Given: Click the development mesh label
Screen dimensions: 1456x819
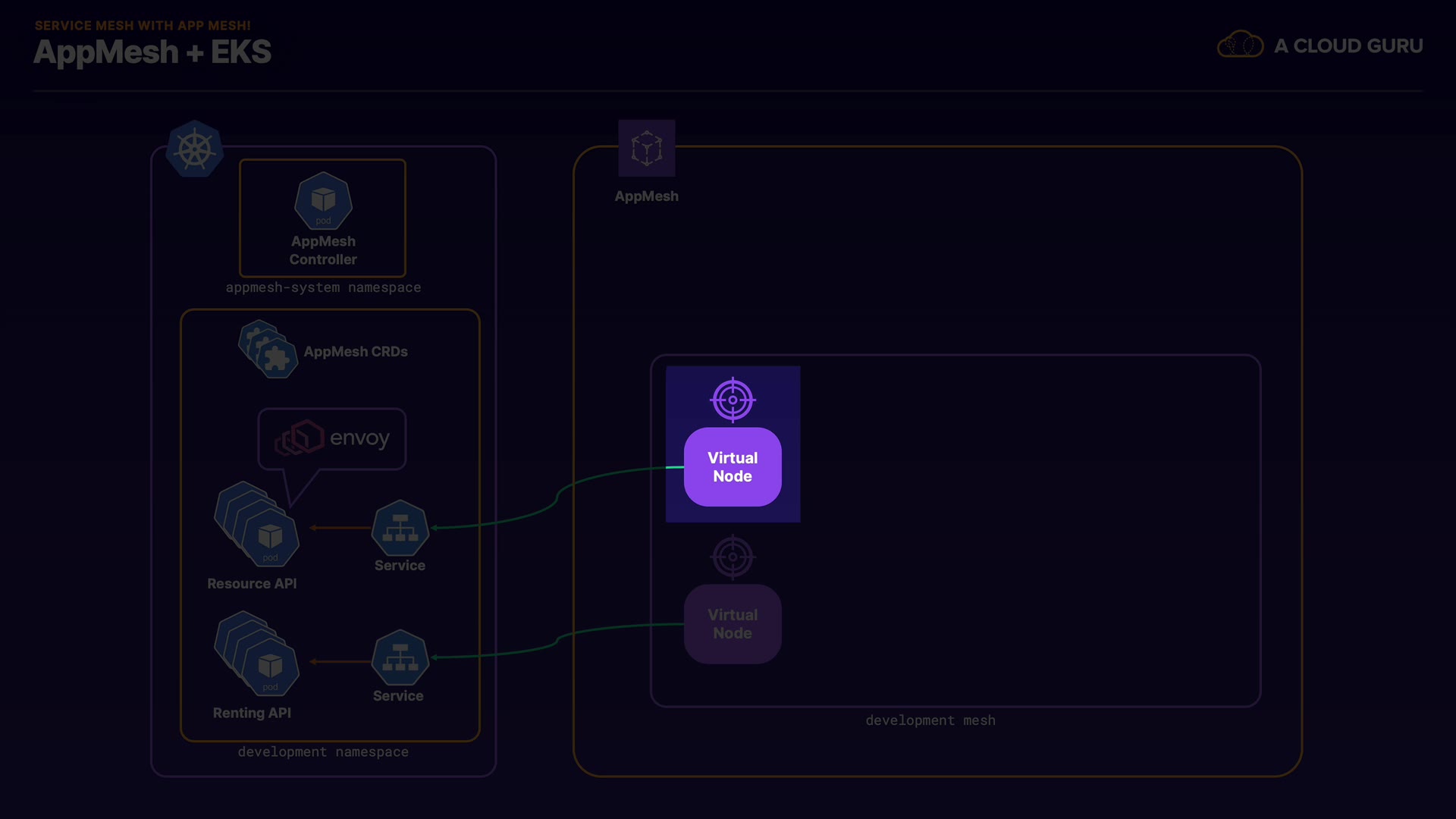Looking at the screenshot, I should (x=930, y=720).
